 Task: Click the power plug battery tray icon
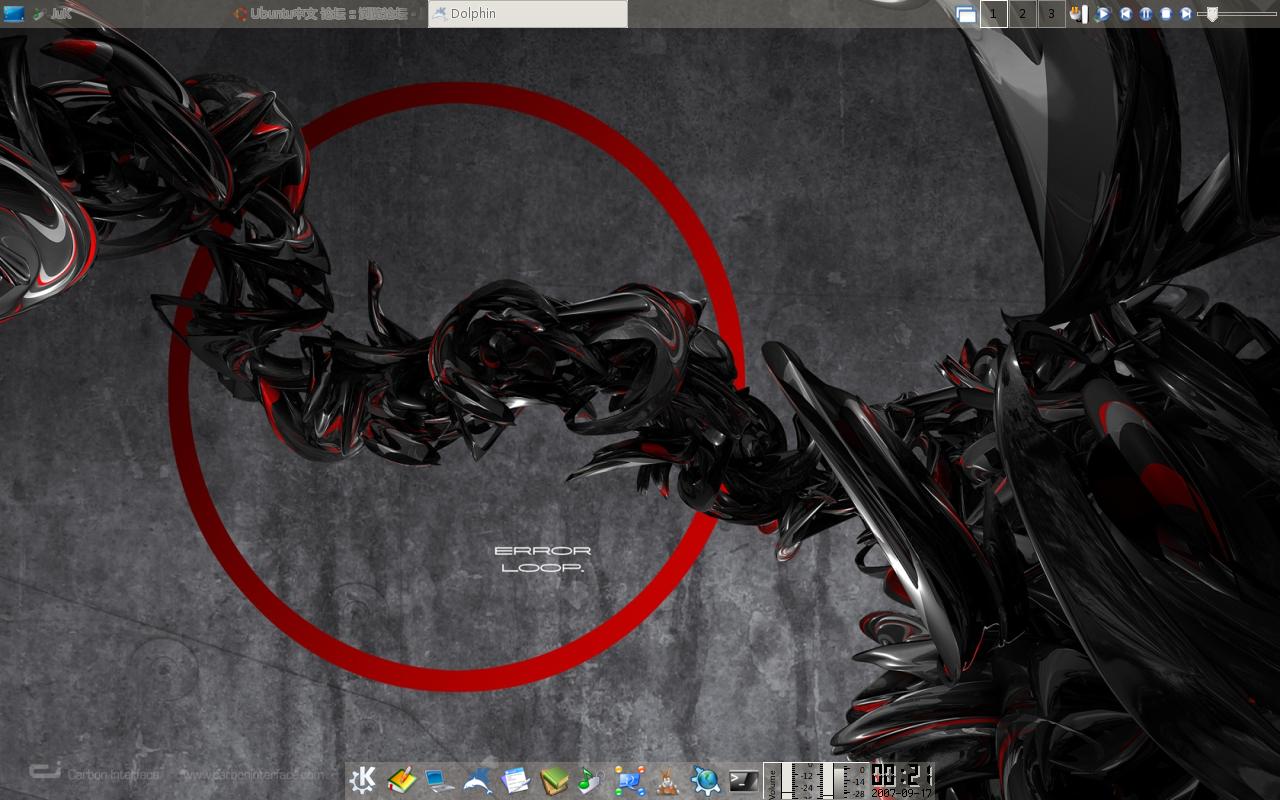(x=1078, y=14)
